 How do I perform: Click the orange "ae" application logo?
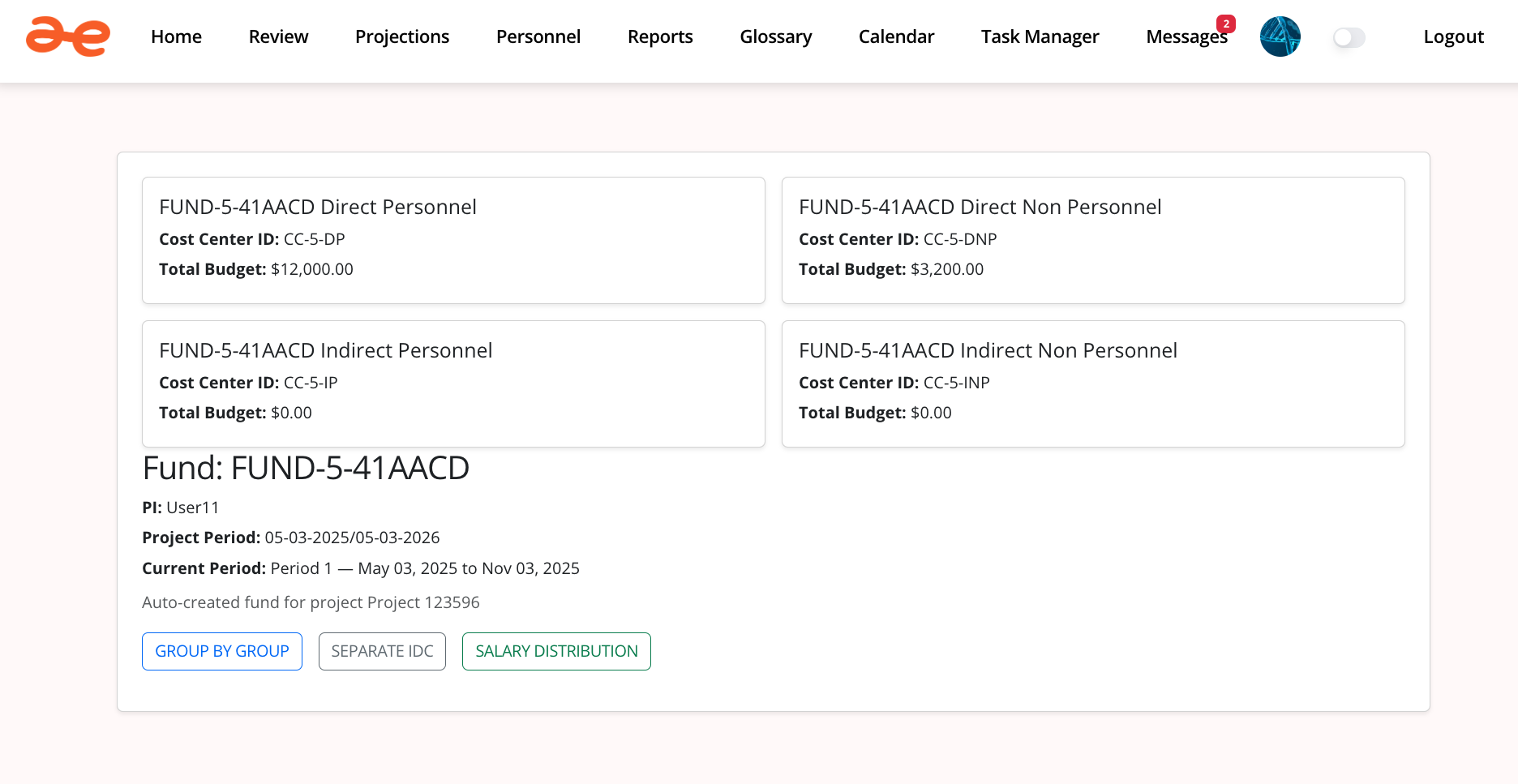(68, 36)
